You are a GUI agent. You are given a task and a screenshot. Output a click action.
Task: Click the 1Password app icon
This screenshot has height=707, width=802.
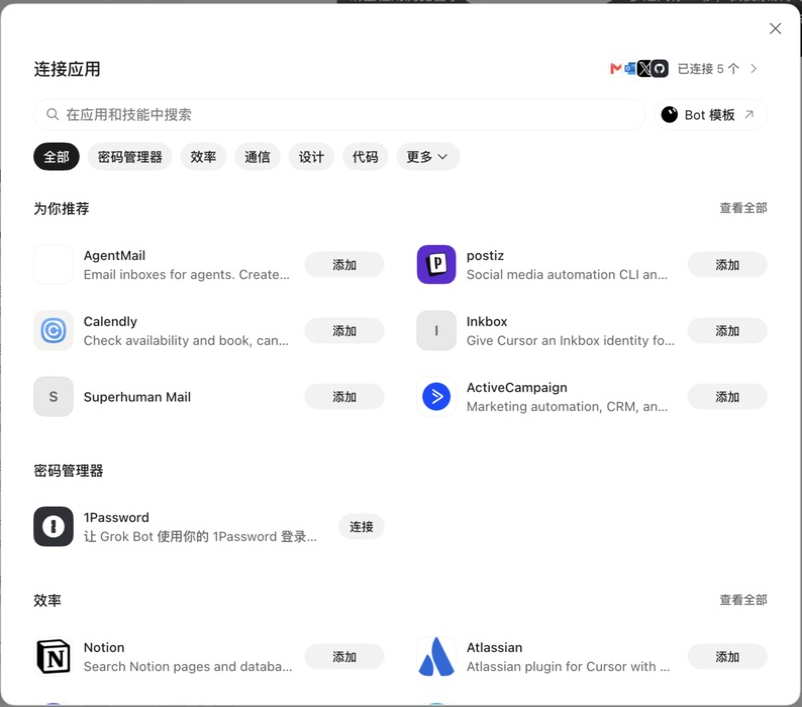pyautogui.click(x=53, y=526)
